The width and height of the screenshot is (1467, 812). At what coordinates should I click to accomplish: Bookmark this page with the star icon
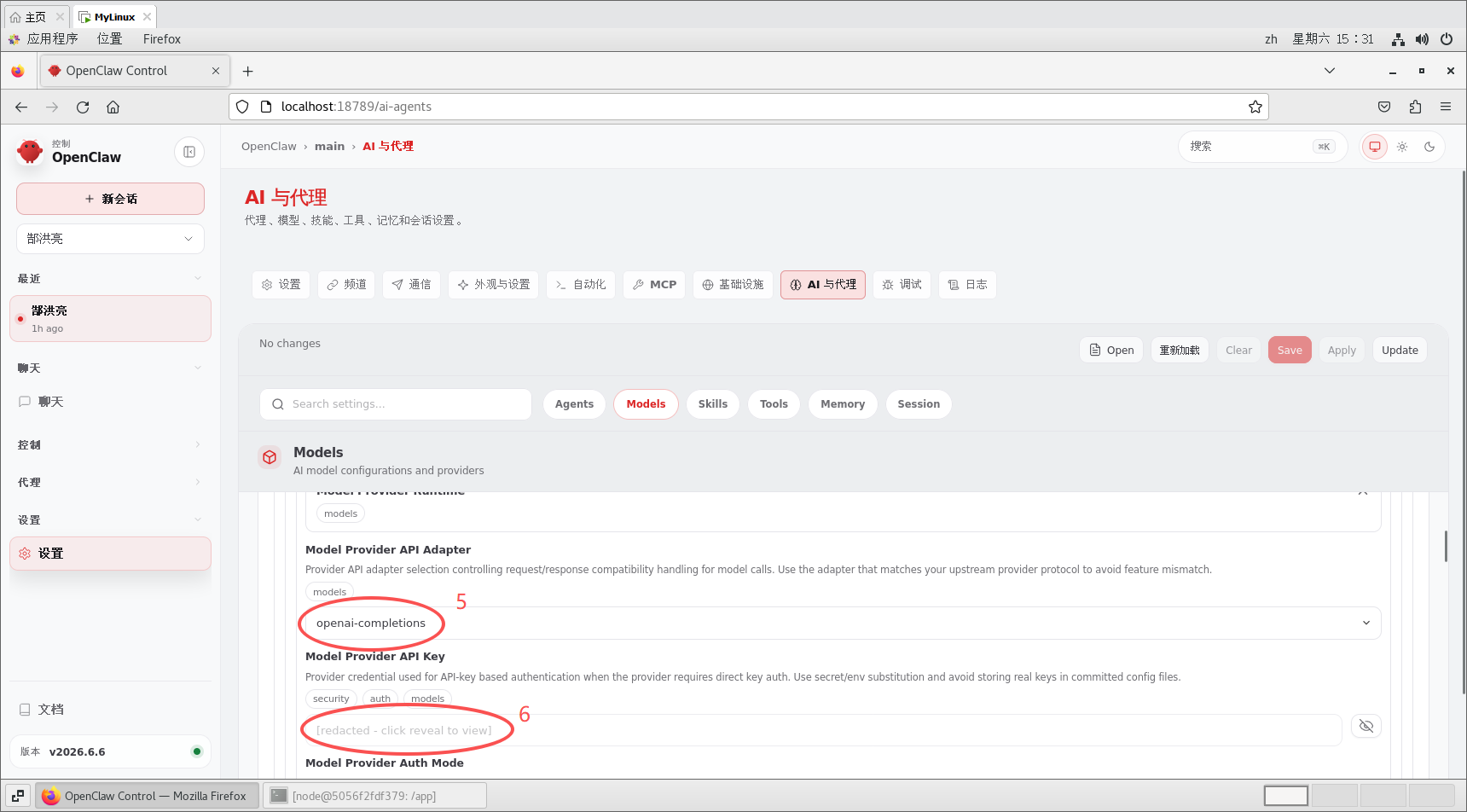tap(1255, 107)
